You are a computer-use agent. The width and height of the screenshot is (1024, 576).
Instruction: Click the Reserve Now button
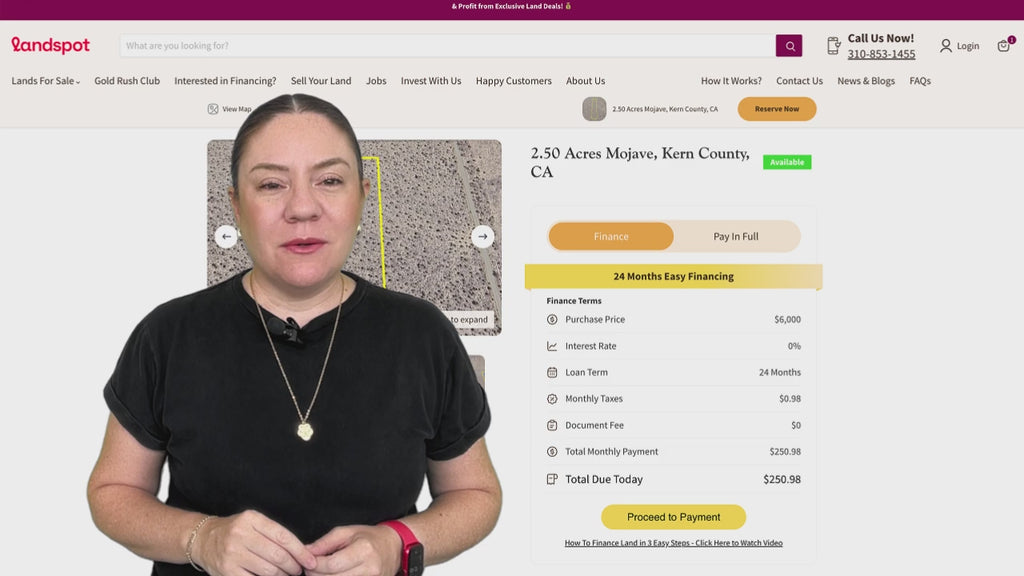point(776,109)
